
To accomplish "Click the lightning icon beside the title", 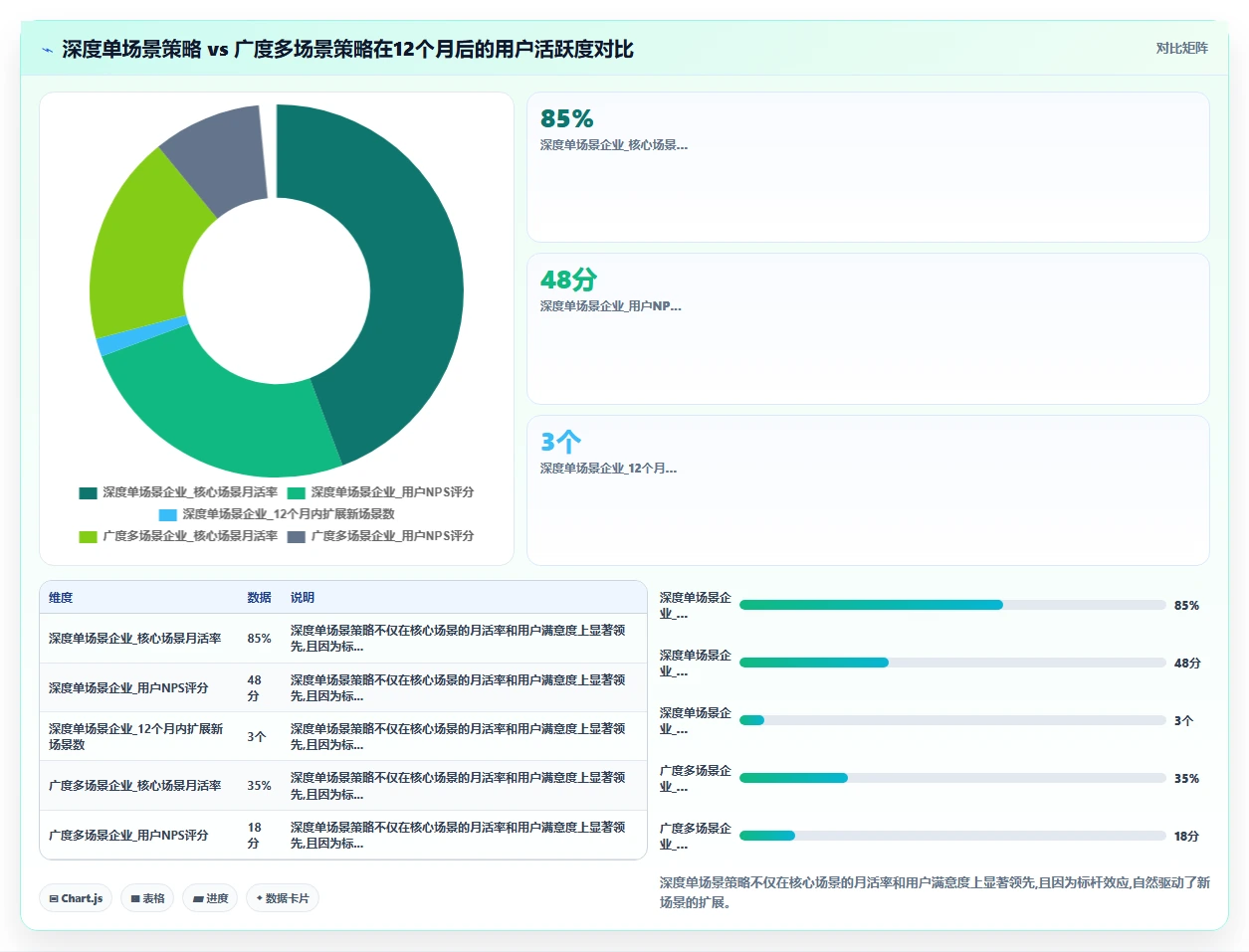I will point(47,50).
